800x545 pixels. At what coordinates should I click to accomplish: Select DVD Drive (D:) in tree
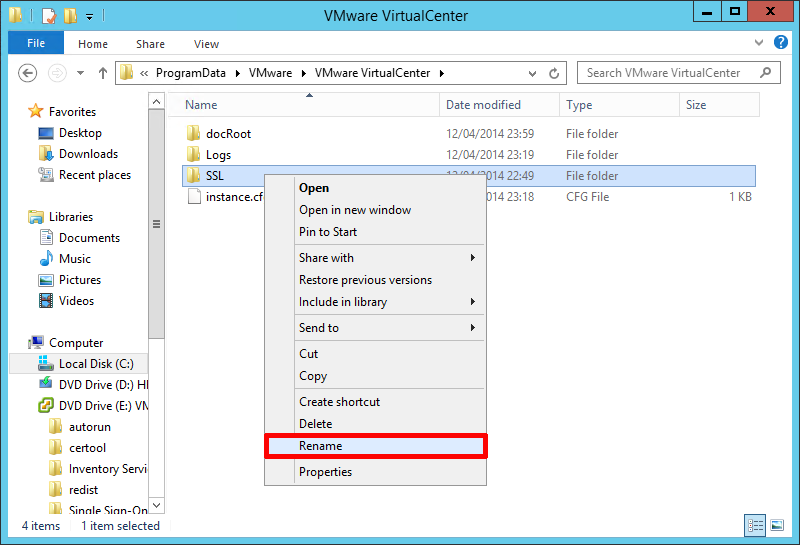(103, 384)
